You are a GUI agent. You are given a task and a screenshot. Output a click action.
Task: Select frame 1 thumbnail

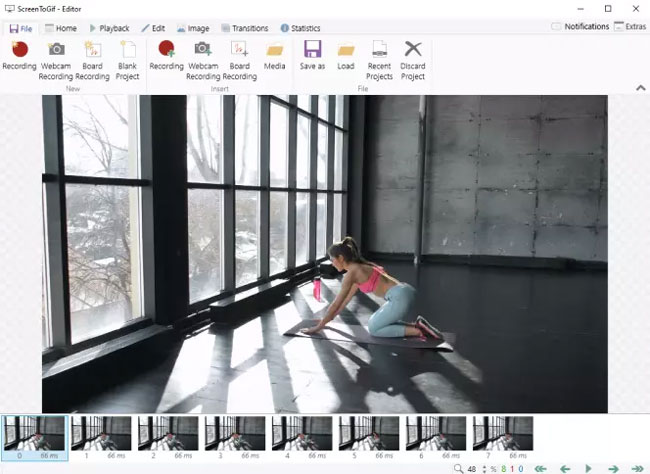tap(102, 438)
